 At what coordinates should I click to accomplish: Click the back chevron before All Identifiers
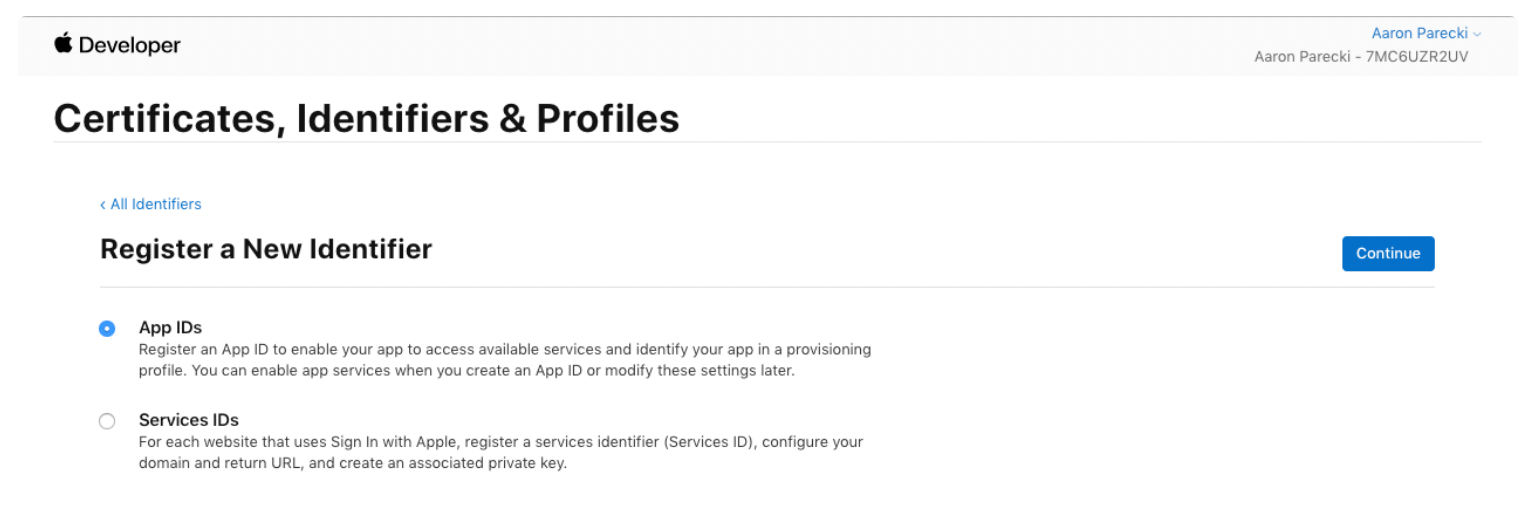pyautogui.click(x=102, y=205)
